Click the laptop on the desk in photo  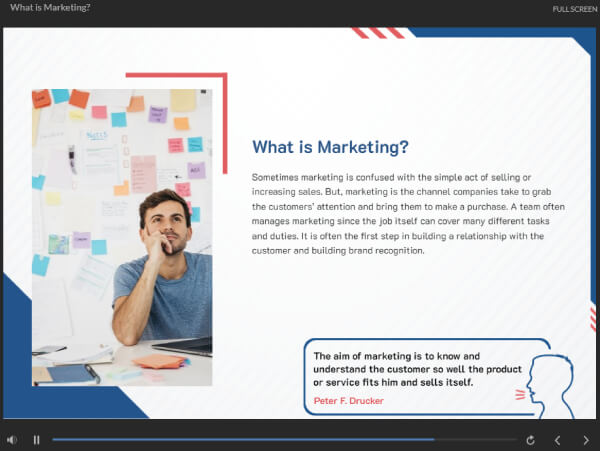[187, 346]
